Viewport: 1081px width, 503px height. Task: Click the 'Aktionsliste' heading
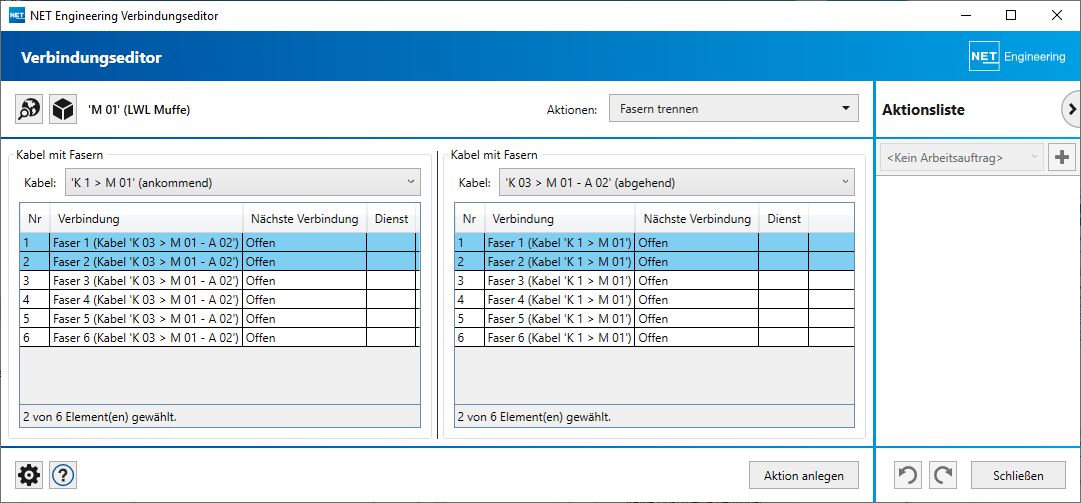click(923, 110)
